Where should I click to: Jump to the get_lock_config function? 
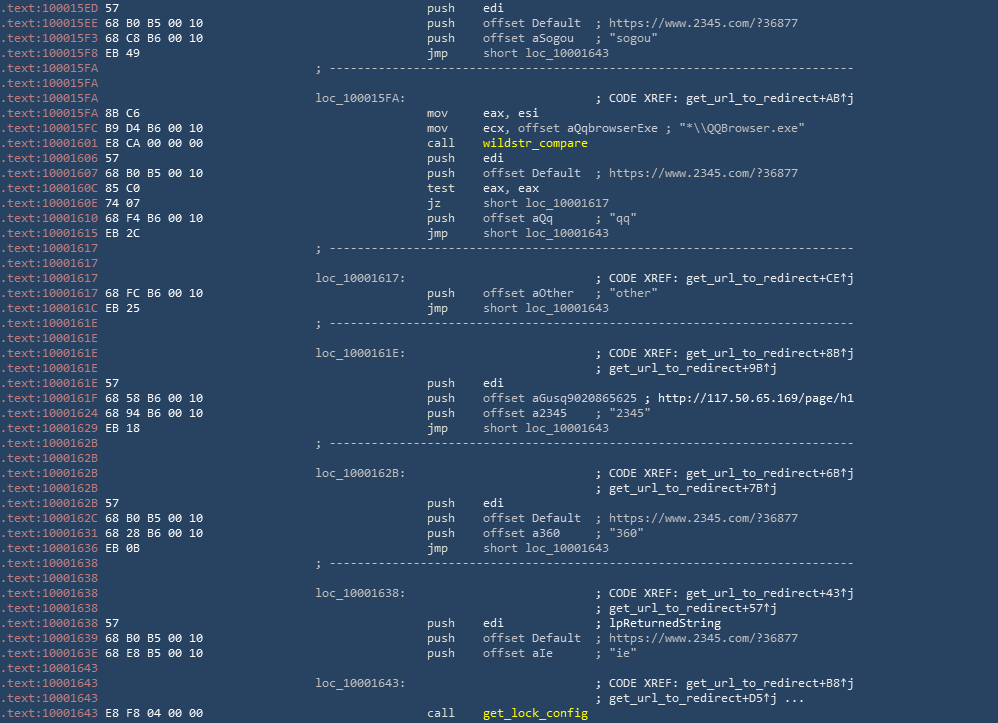click(x=534, y=713)
